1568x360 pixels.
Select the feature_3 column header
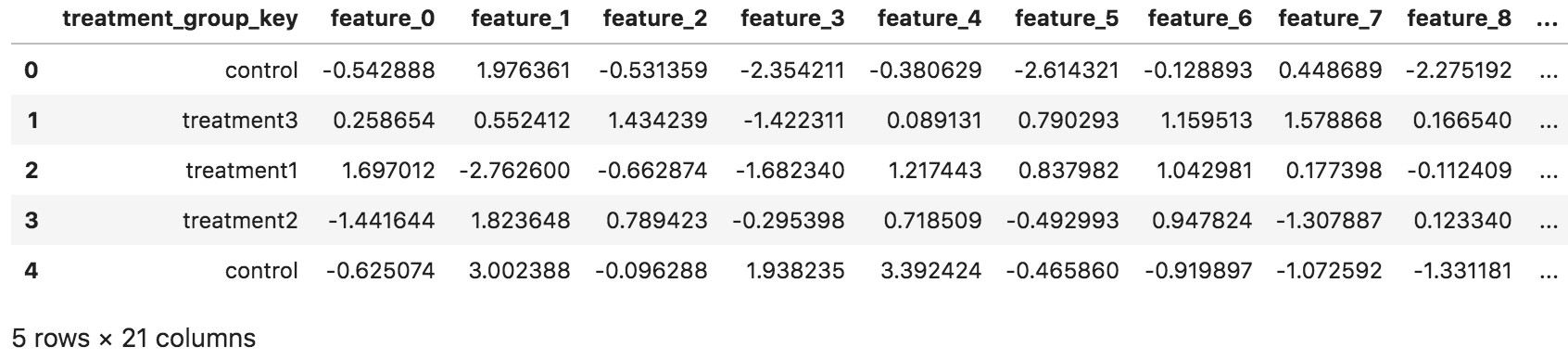pos(792,19)
